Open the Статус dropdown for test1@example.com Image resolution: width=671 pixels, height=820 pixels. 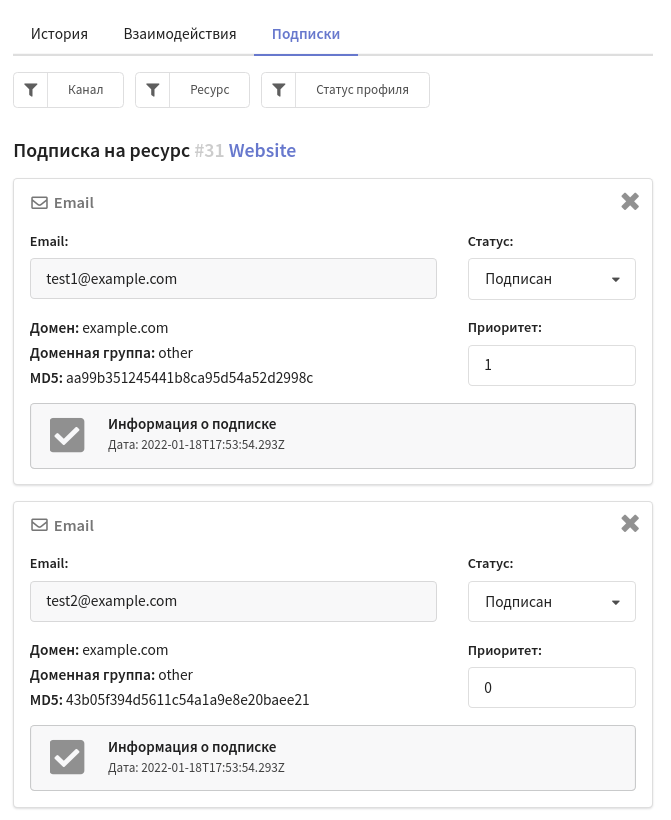point(552,279)
